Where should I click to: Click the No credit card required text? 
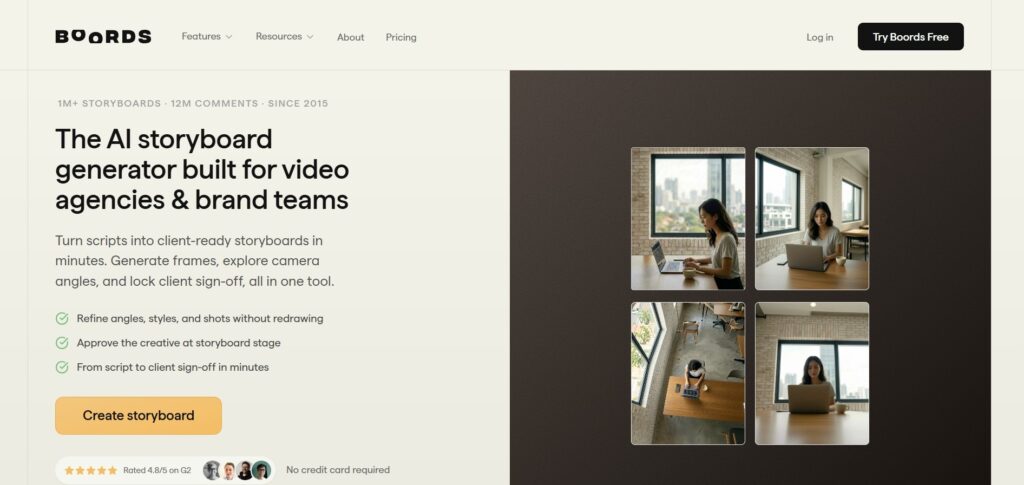tap(338, 470)
